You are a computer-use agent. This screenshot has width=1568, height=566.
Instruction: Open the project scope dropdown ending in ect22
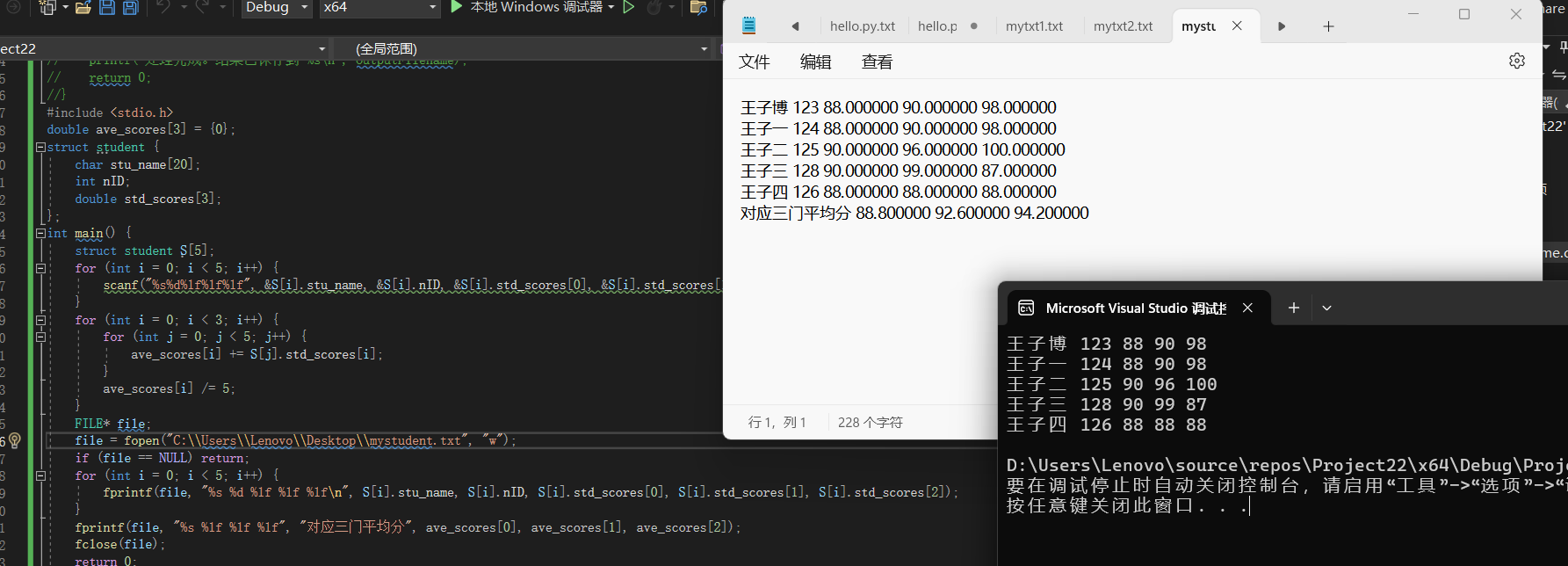[163, 48]
